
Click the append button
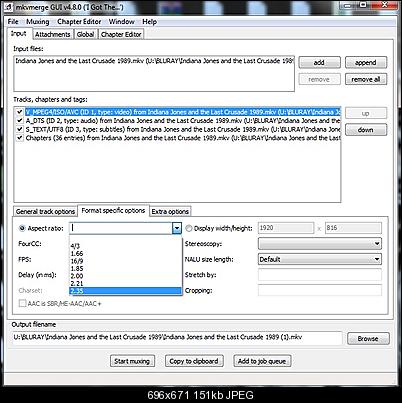[366, 62]
